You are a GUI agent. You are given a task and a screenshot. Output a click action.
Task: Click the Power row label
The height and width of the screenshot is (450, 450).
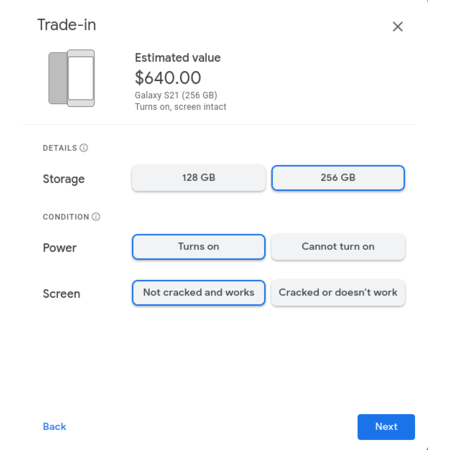pyautogui.click(x=60, y=248)
